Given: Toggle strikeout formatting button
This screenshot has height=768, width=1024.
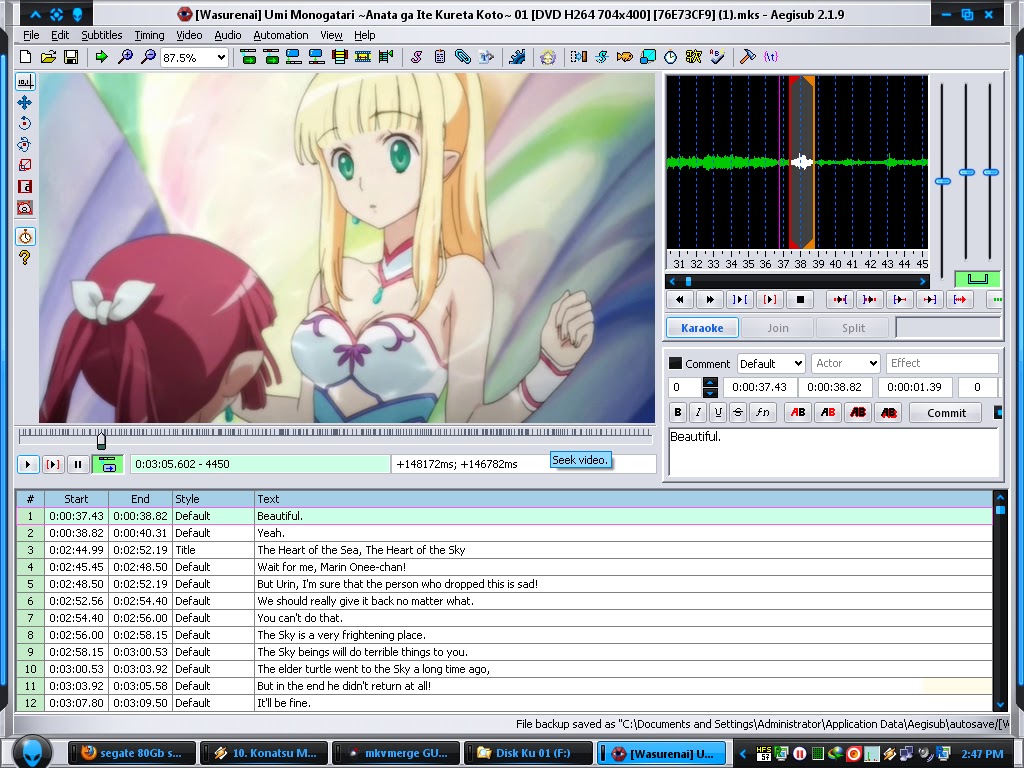Looking at the screenshot, I should (738, 413).
